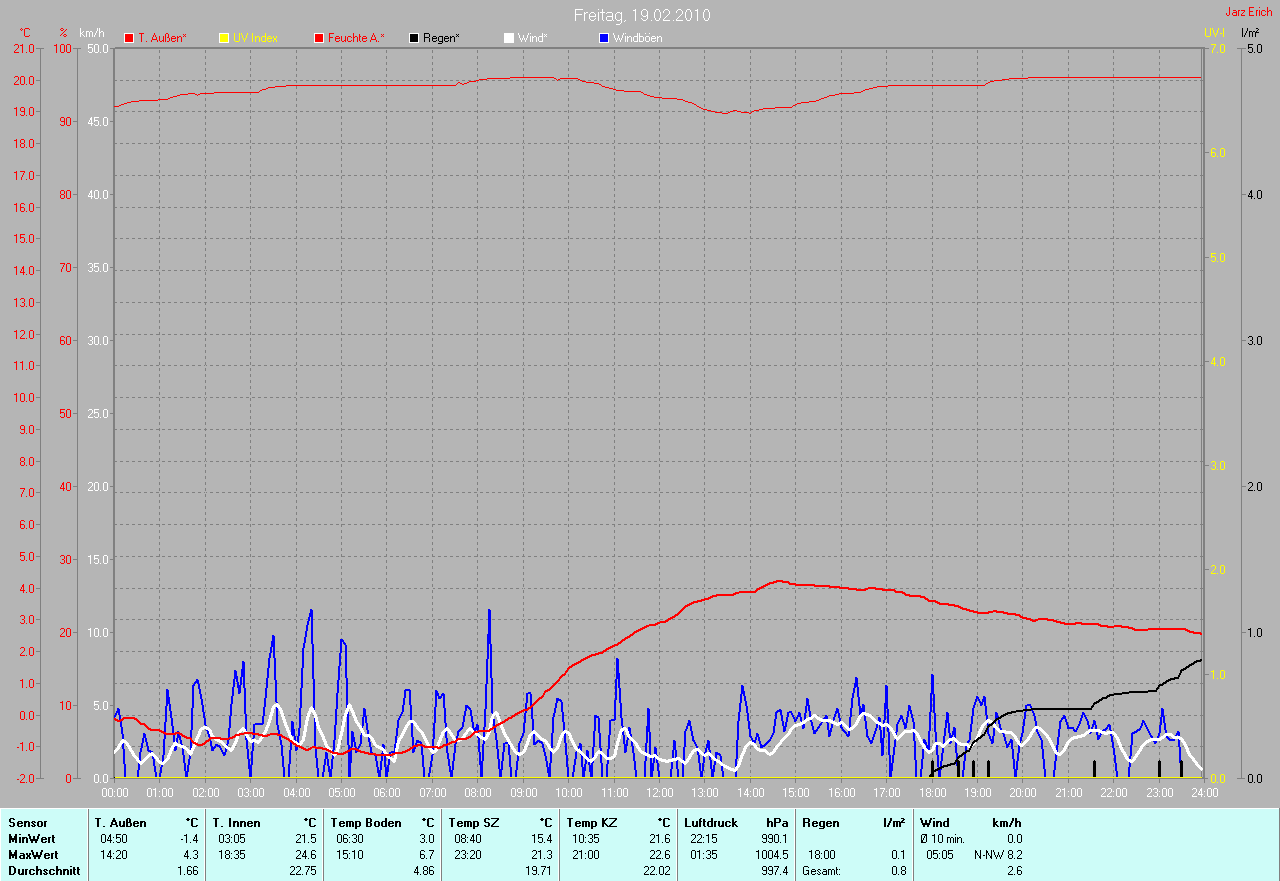Click the red Feuchte A. legend swatch
The width and height of the screenshot is (1280, 881).
[x=320, y=38]
